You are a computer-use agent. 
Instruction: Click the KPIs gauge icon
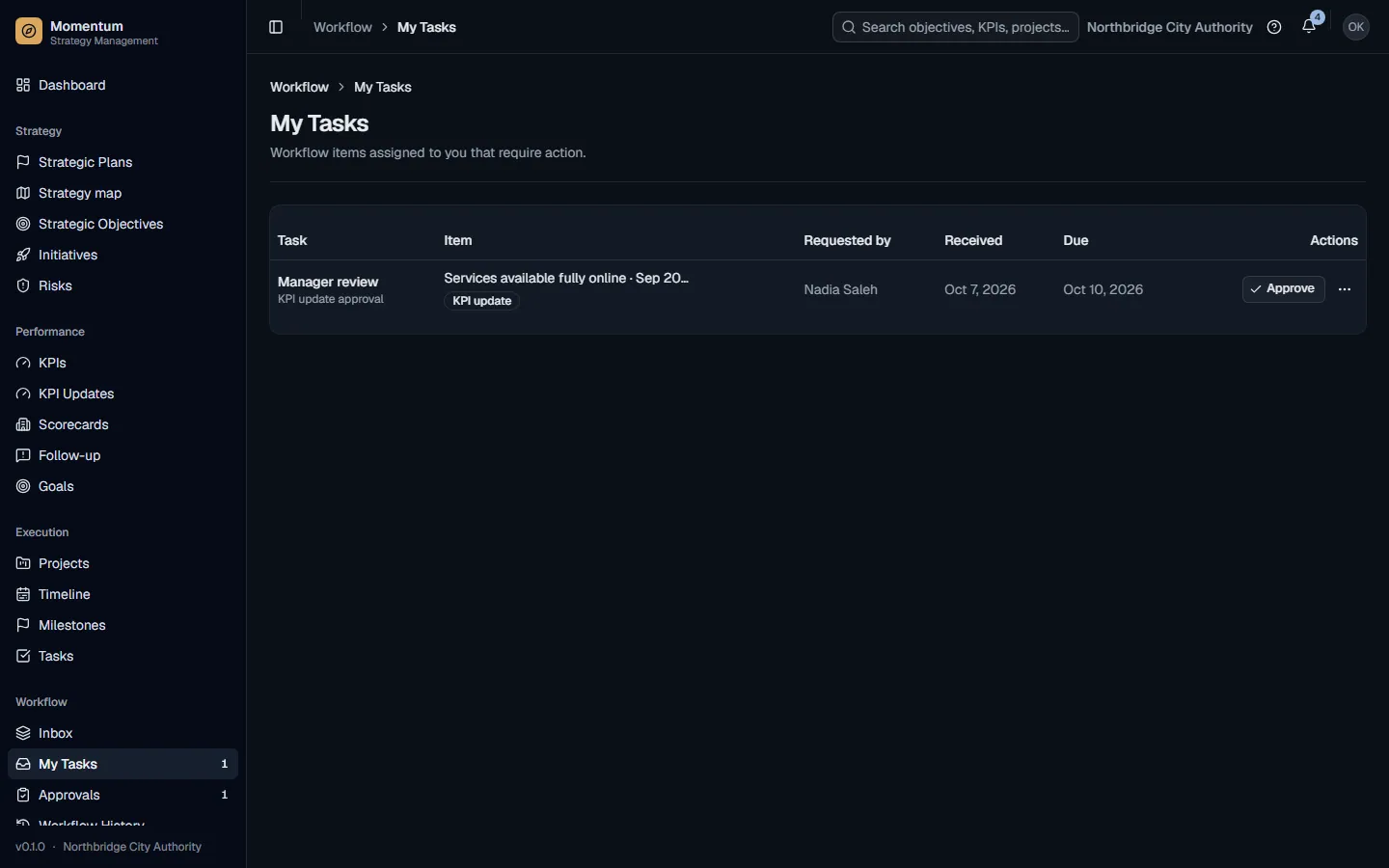23,363
